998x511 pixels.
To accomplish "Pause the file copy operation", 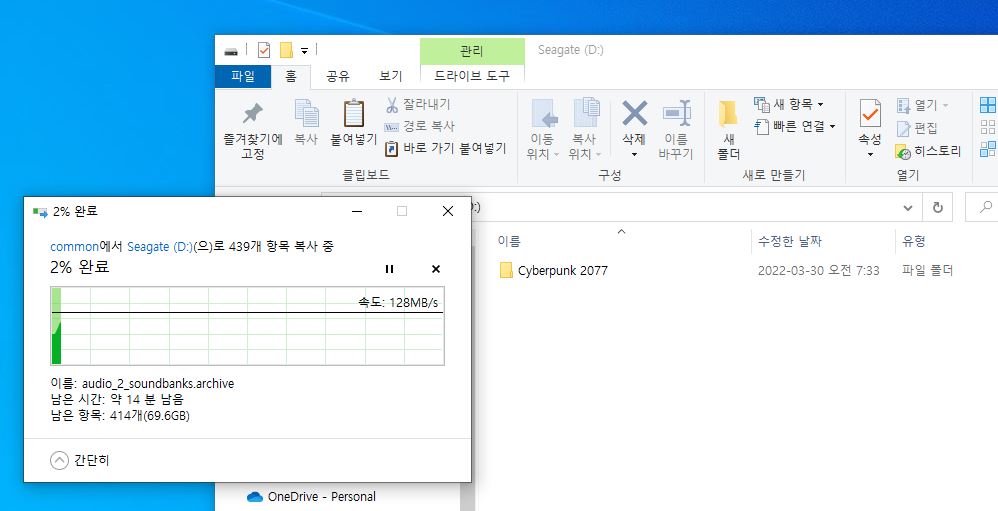I will pyautogui.click(x=390, y=269).
